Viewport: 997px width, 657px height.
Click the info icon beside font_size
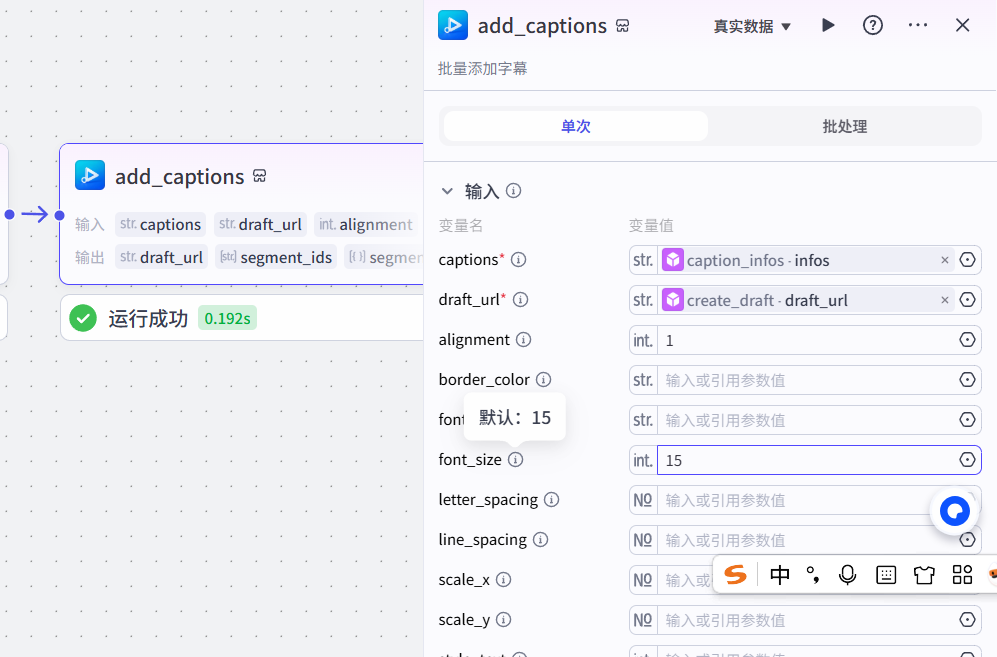515,460
